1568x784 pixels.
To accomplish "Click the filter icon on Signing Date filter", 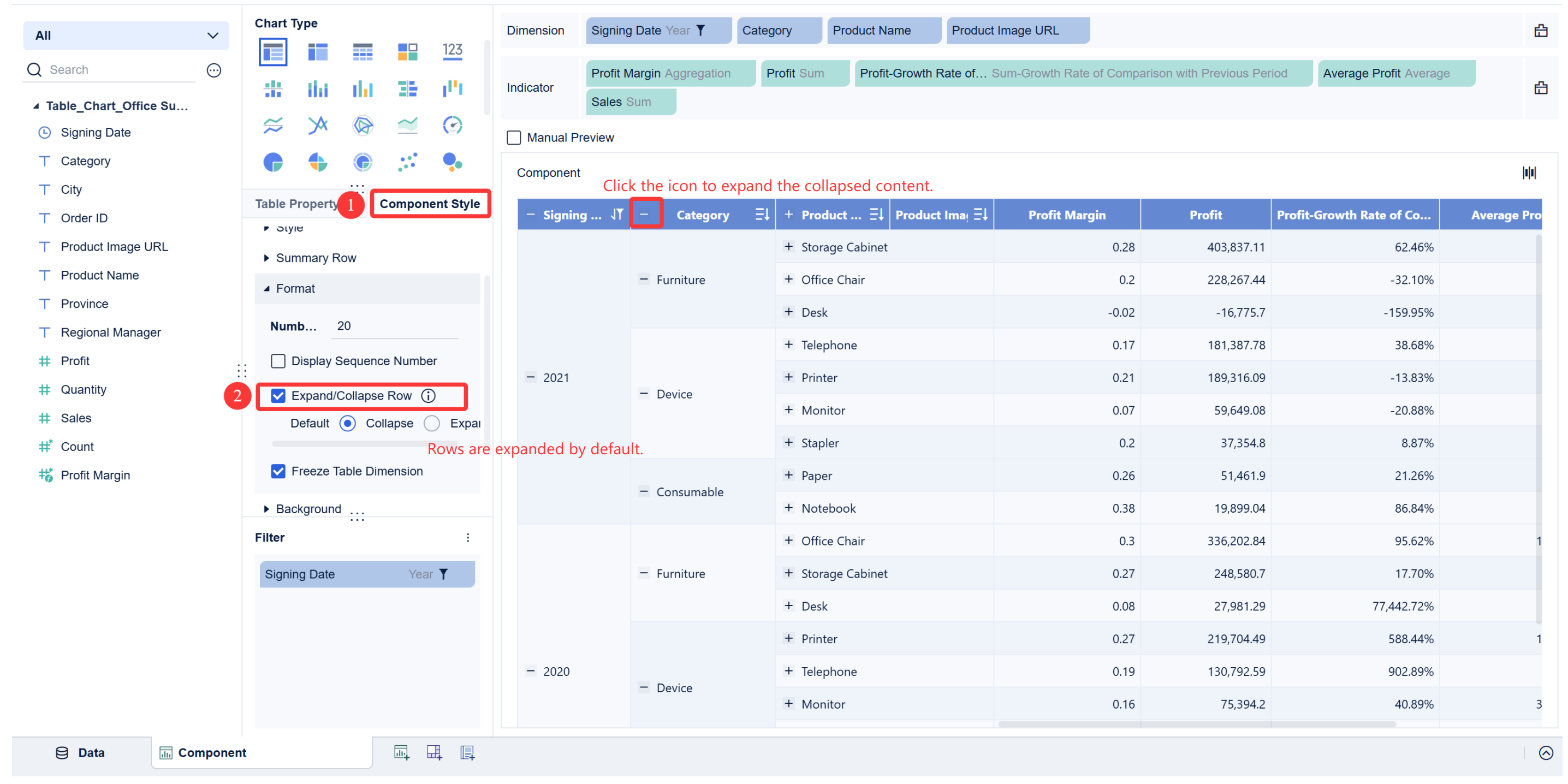I will pos(444,574).
